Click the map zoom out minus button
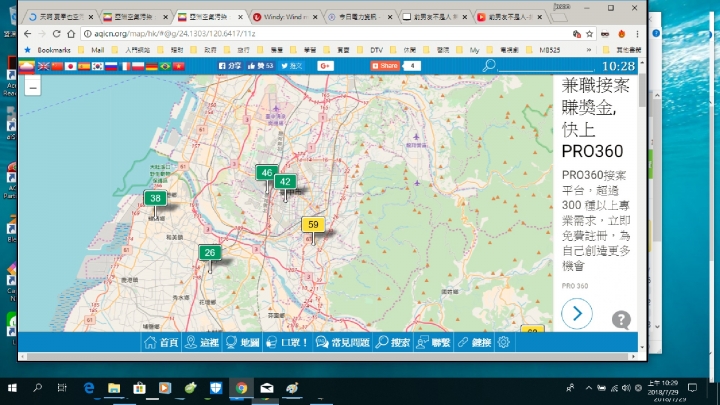Image resolution: width=720 pixels, height=405 pixels. [33, 87]
